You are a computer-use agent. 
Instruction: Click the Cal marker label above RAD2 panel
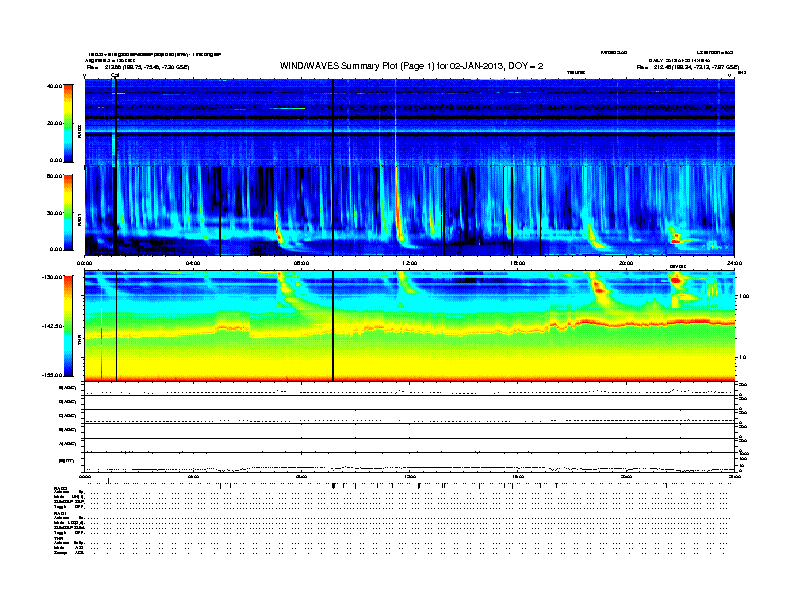click(115, 75)
